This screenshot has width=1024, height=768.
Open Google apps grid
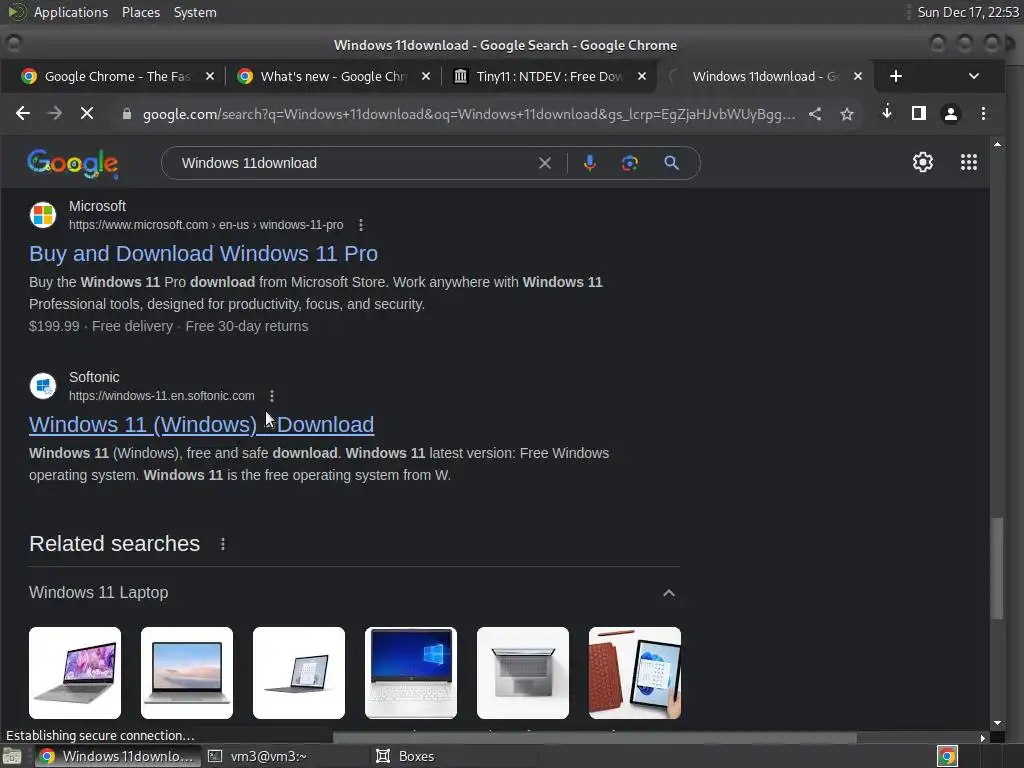point(969,162)
